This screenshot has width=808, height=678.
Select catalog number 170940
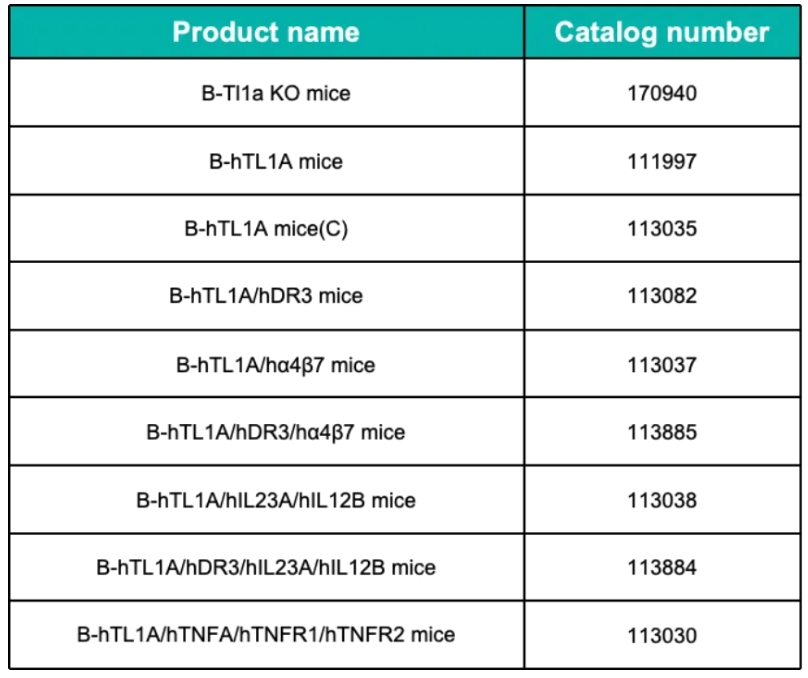click(x=662, y=93)
